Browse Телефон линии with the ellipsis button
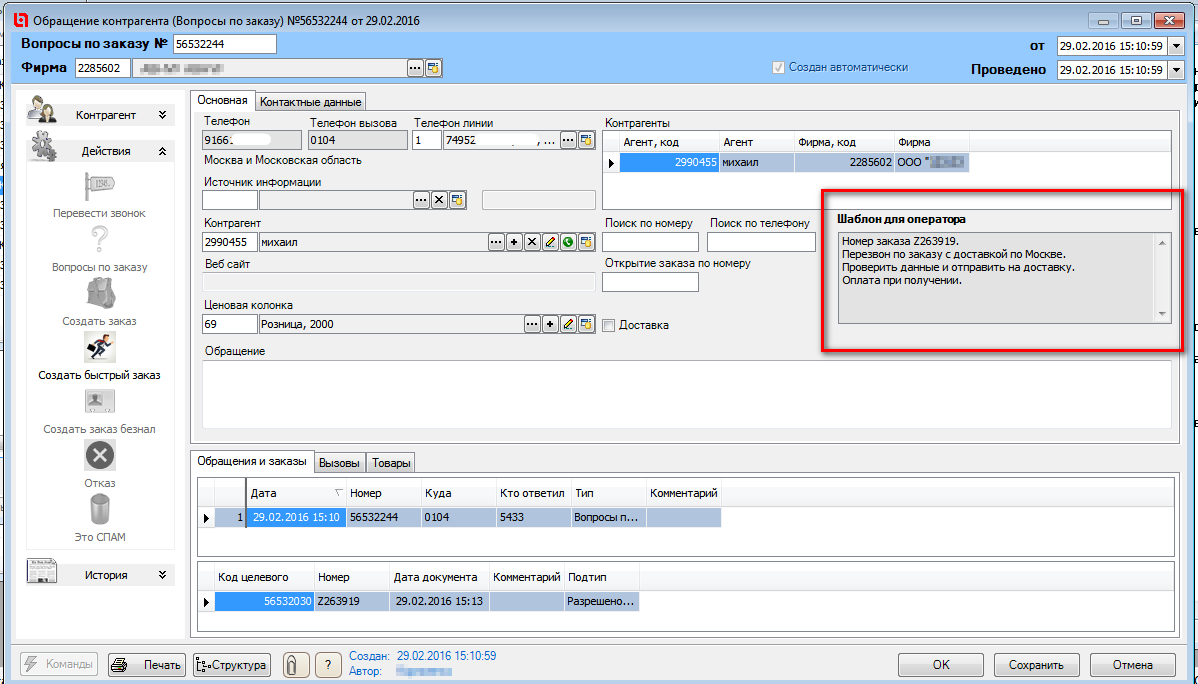Image resolution: width=1198 pixels, height=684 pixels. pos(568,140)
